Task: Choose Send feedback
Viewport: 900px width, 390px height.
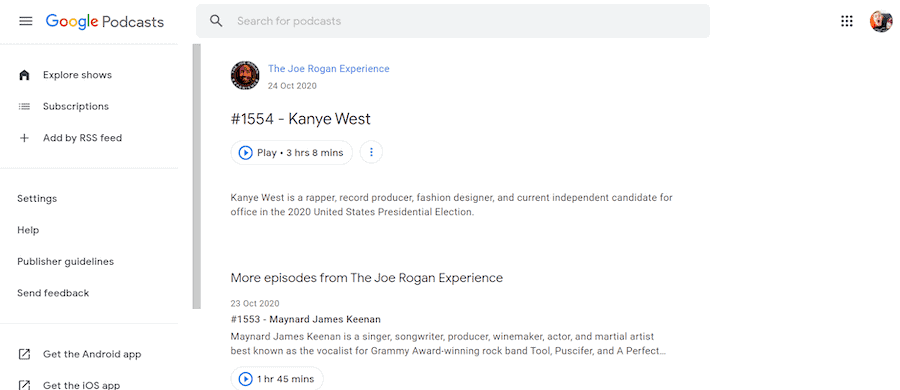Action: tap(53, 293)
